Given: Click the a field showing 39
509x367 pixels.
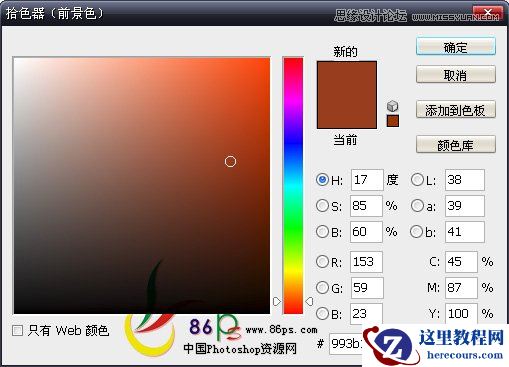Looking at the screenshot, I should 465,206.
